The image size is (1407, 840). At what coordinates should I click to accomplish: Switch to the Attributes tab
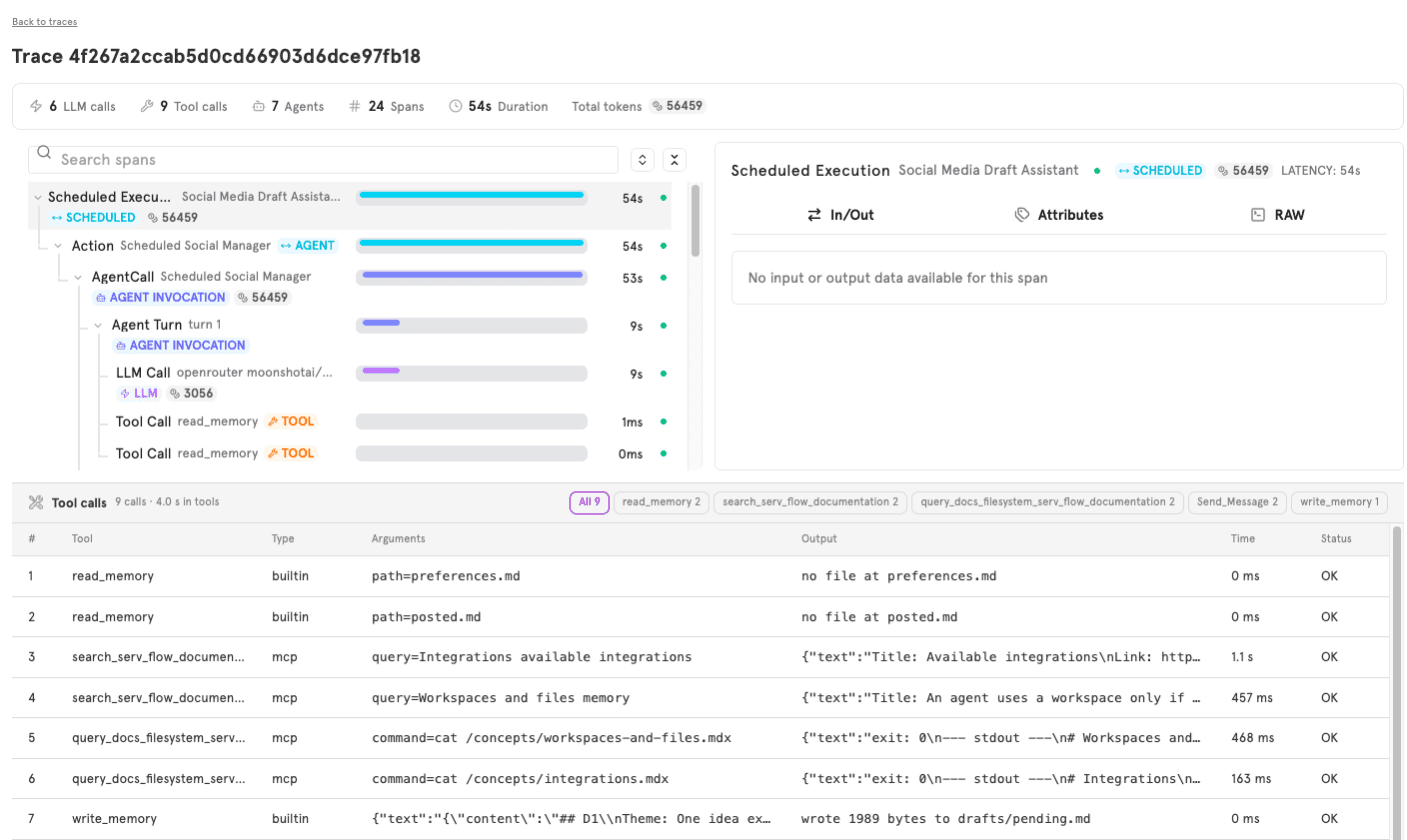[x=1059, y=215]
